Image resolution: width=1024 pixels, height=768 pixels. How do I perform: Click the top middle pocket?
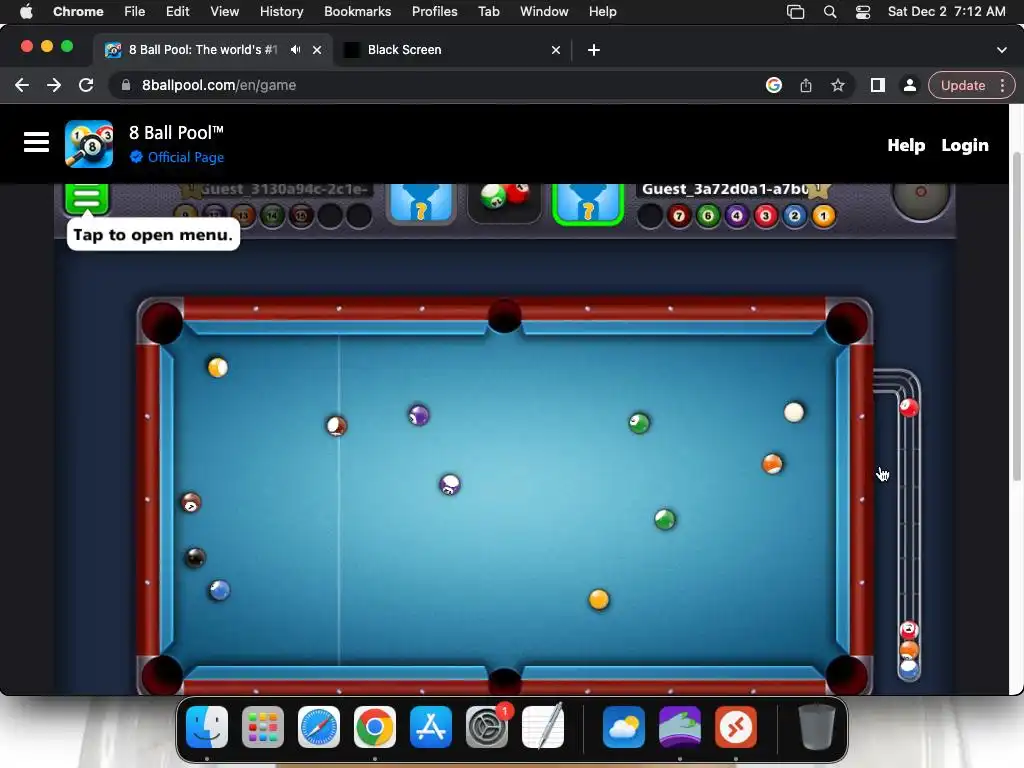pyautogui.click(x=505, y=315)
